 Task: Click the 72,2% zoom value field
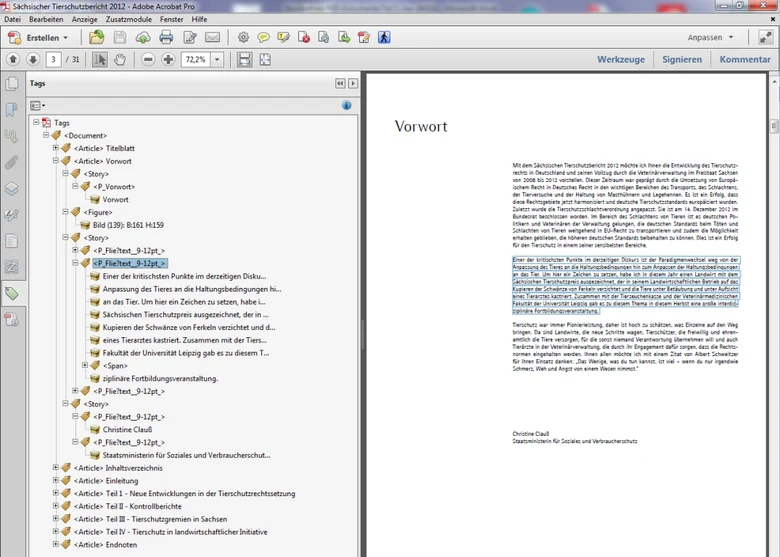point(195,60)
